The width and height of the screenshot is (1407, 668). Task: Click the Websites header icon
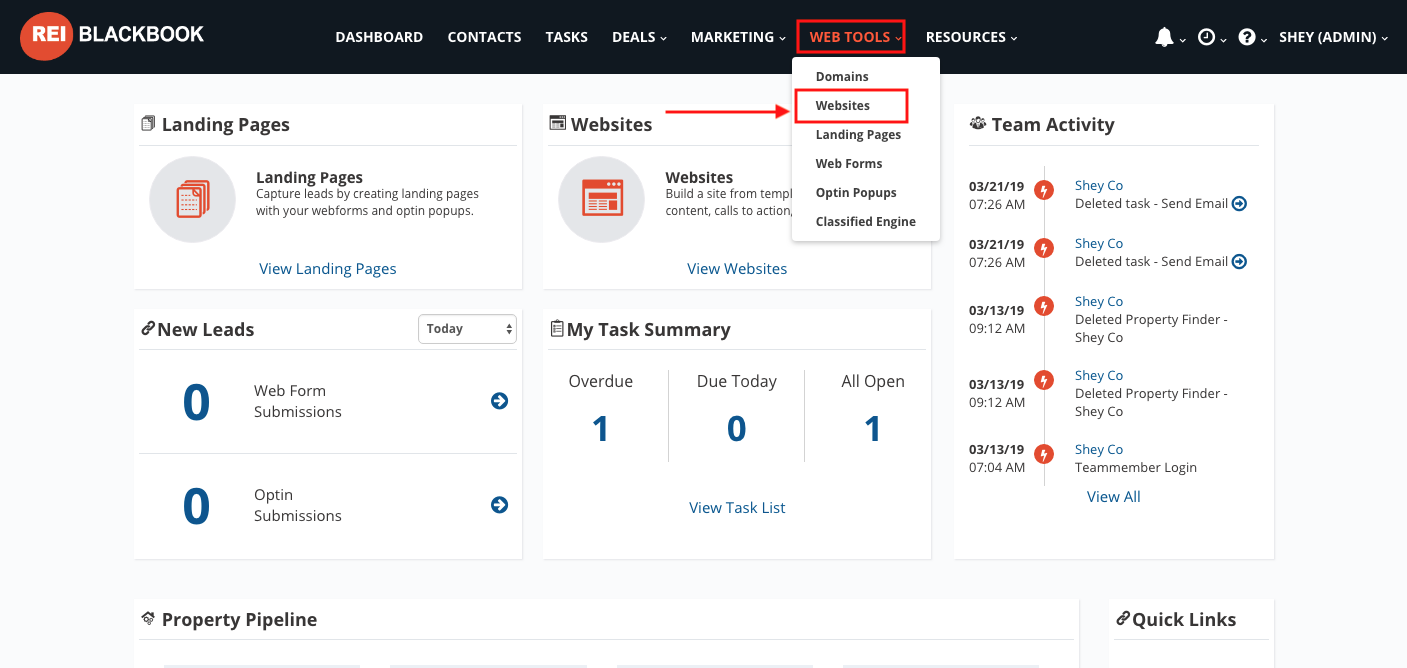click(558, 123)
